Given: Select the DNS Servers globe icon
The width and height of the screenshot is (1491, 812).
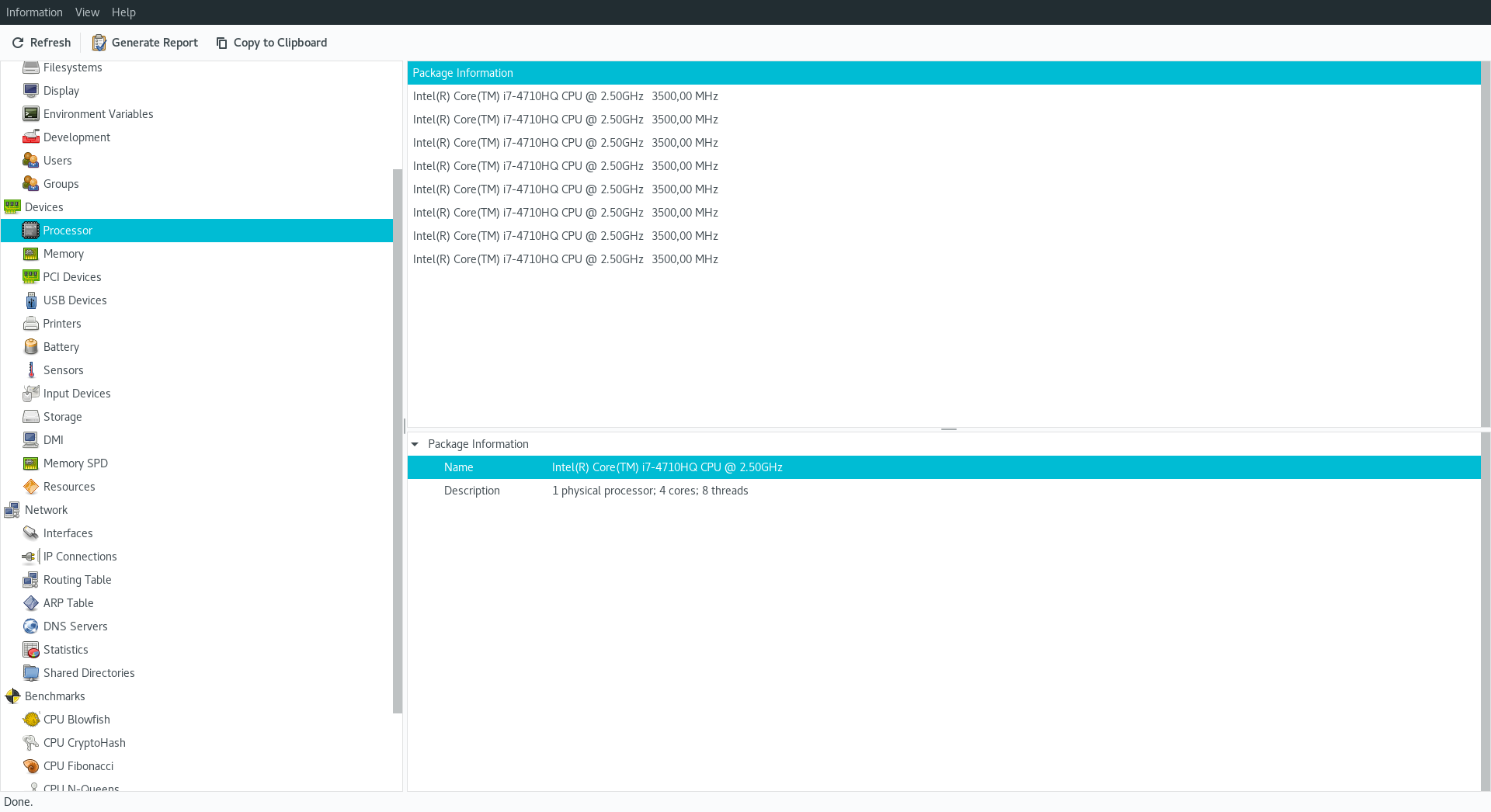Looking at the screenshot, I should click(31, 626).
